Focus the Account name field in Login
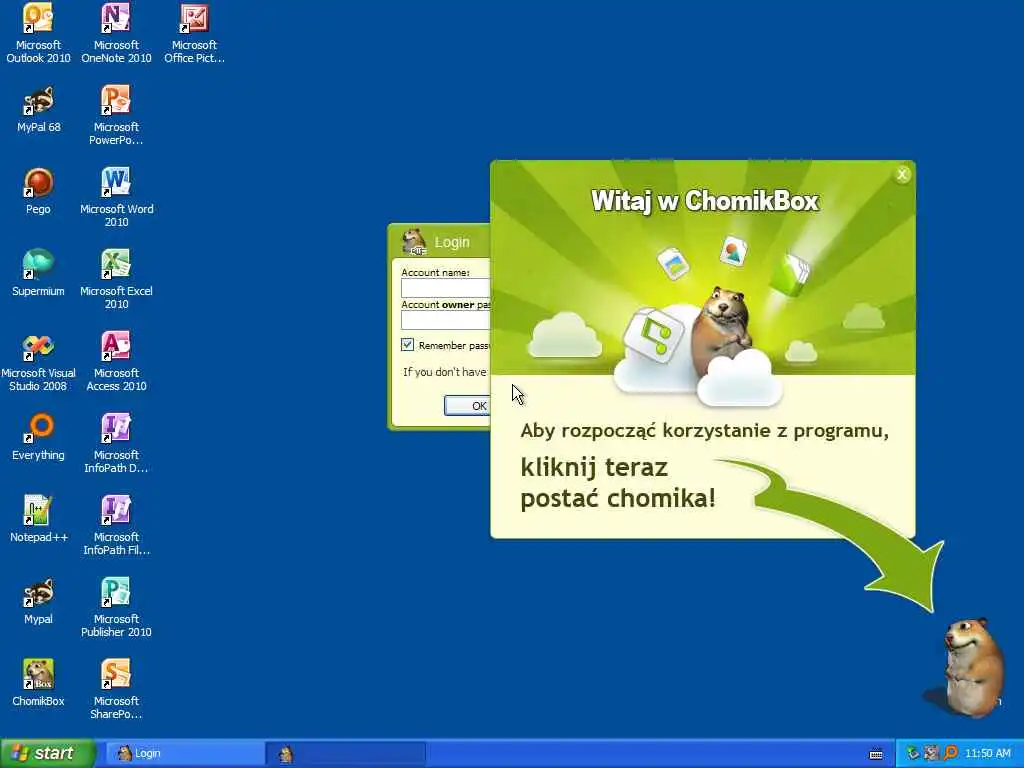 (x=445, y=288)
